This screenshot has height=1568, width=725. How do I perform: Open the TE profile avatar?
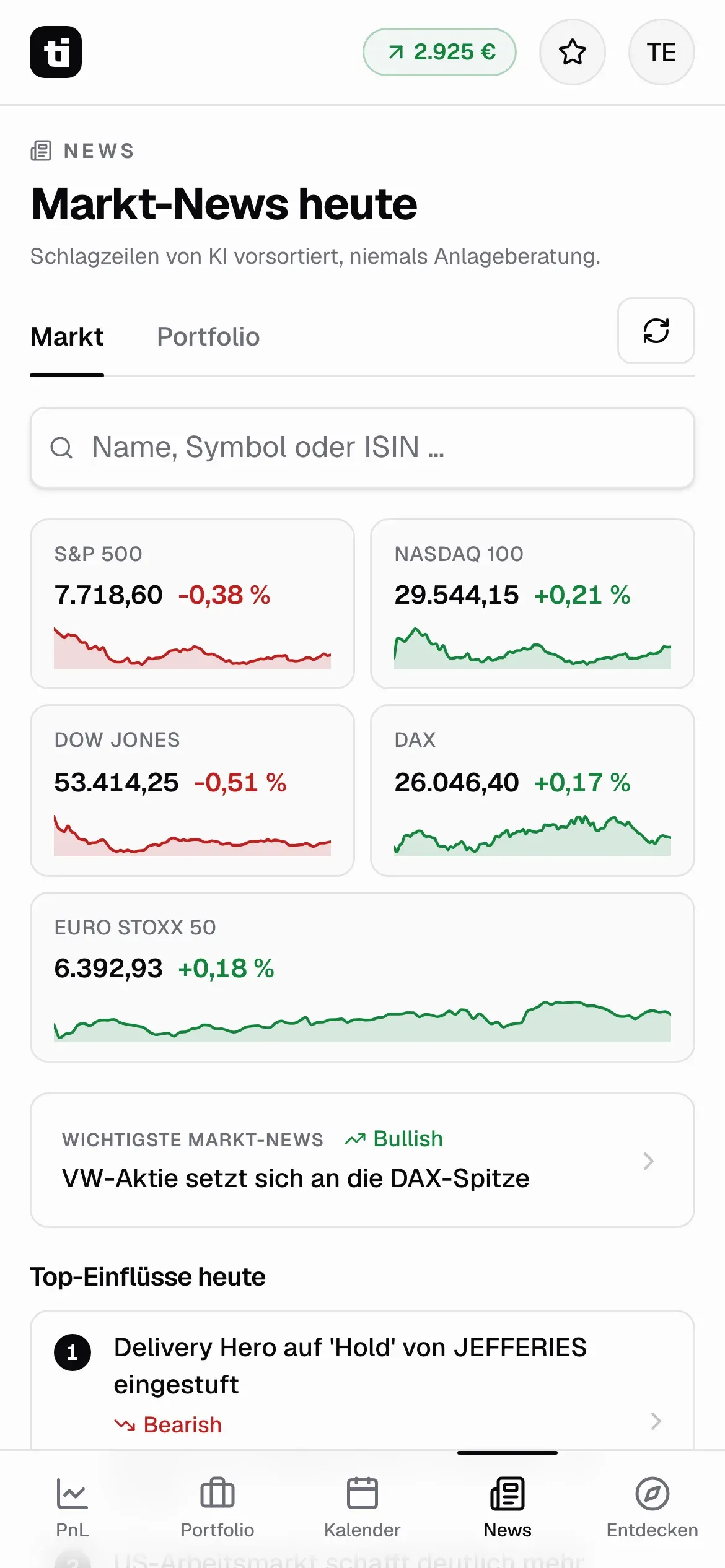[661, 52]
